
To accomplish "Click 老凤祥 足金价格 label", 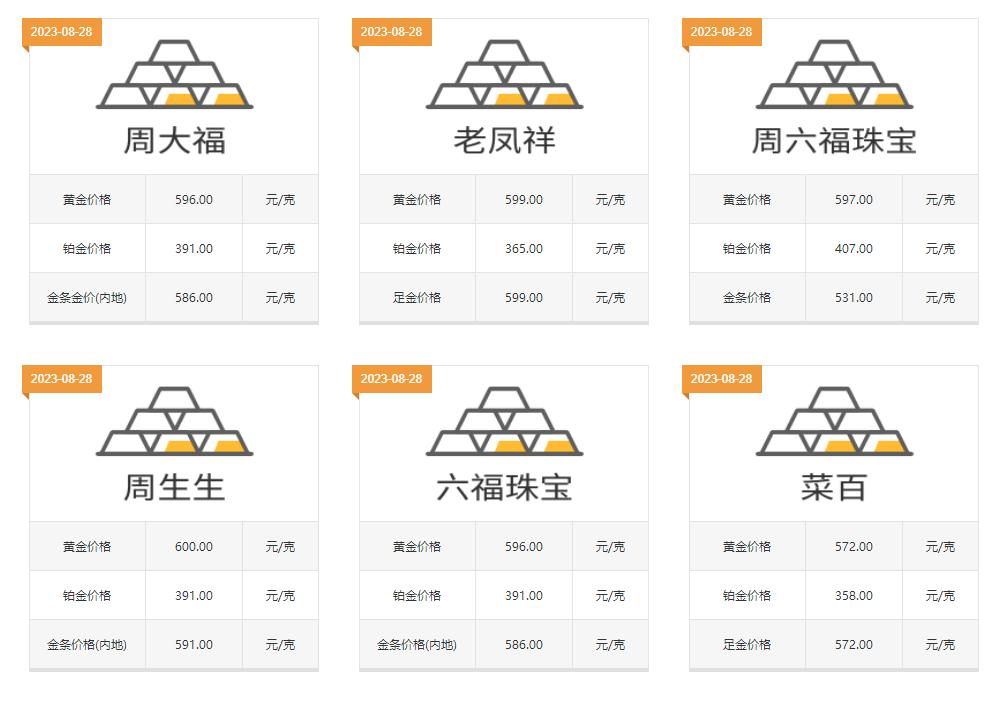I will [417, 298].
